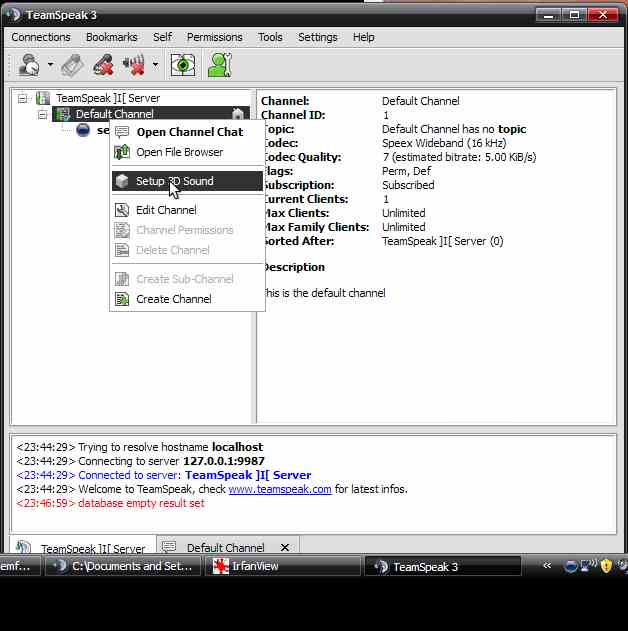
Task: Minimize the TeamSpeak 3 window
Action: [x=548, y=15]
